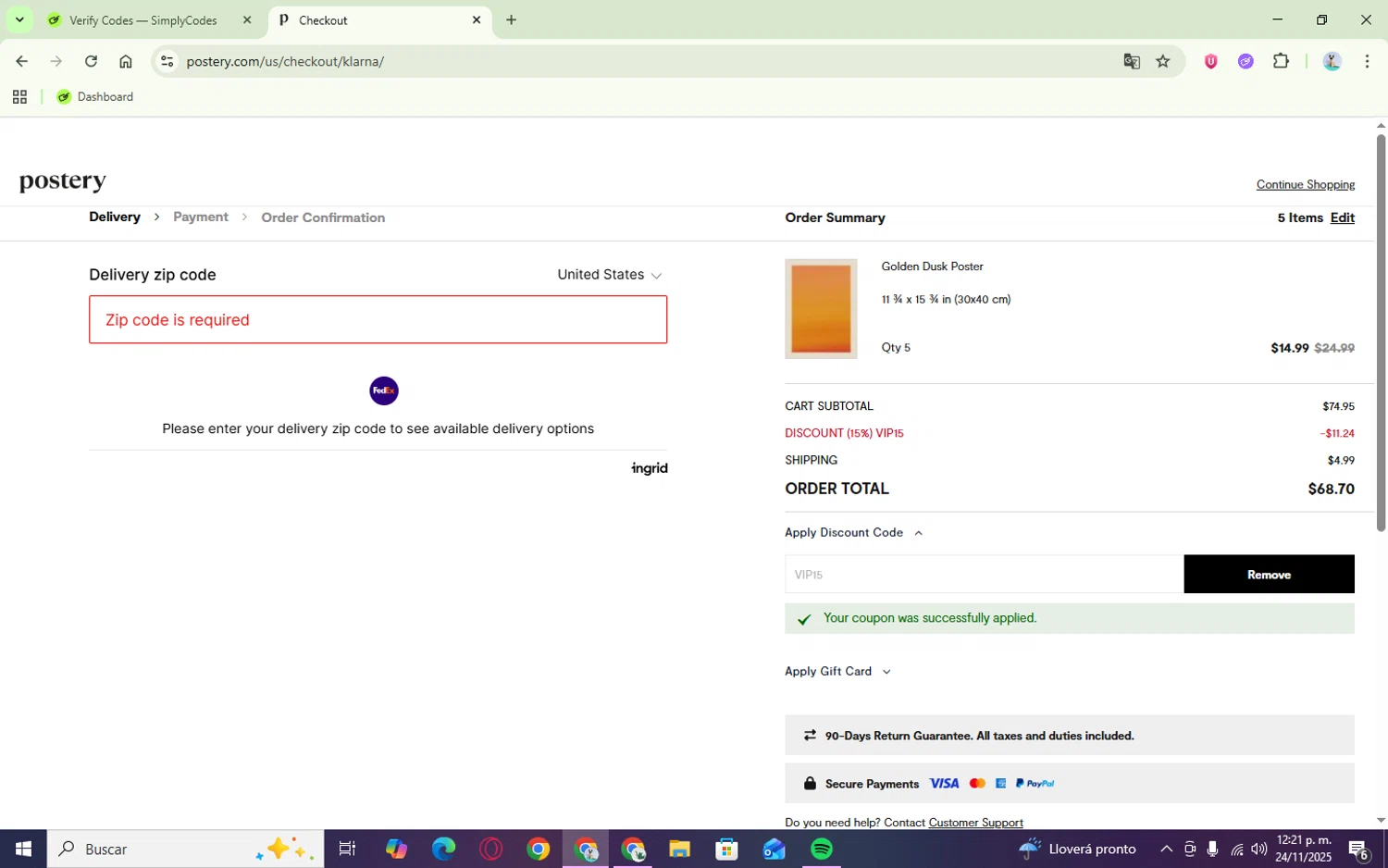Open the volume control in tray
The width and height of the screenshot is (1388, 868).
coord(1258,849)
